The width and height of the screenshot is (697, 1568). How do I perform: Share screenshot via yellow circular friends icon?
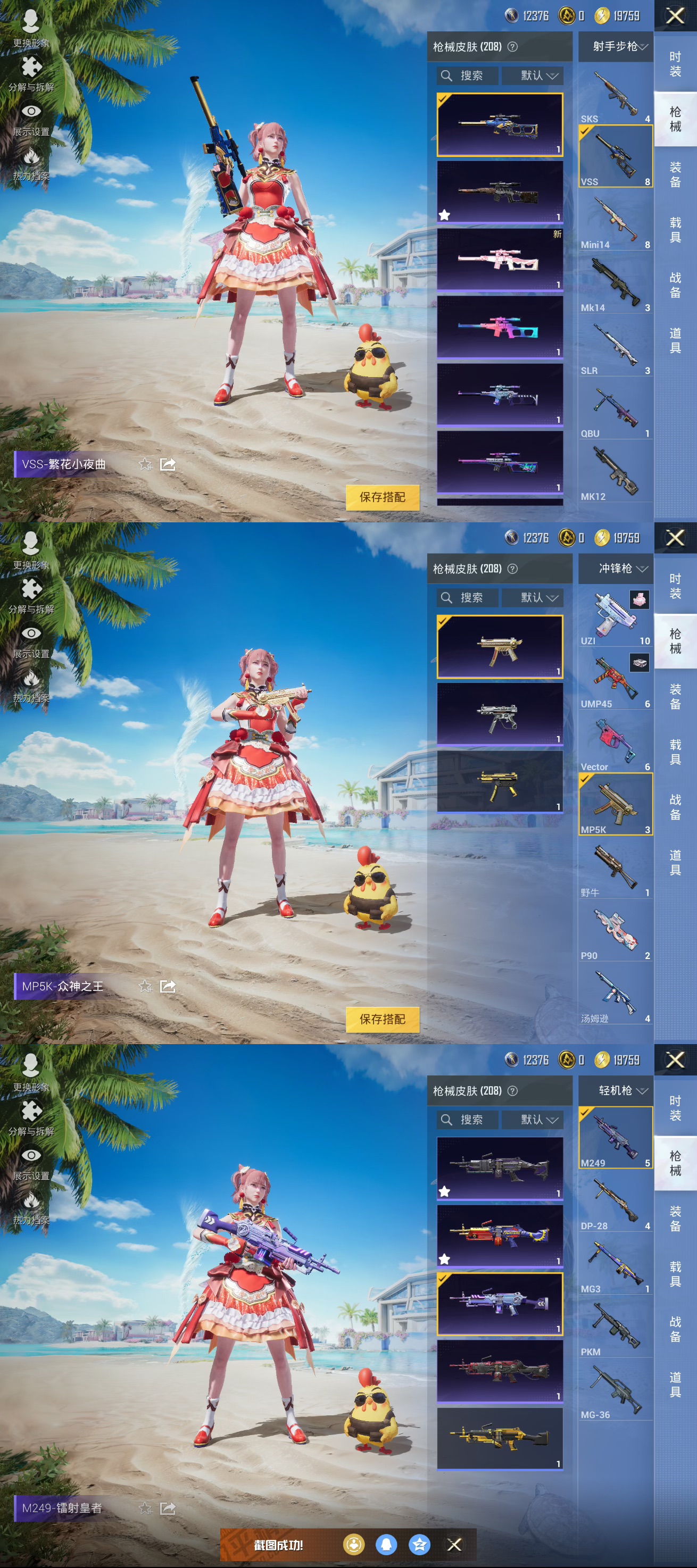pos(354,1544)
